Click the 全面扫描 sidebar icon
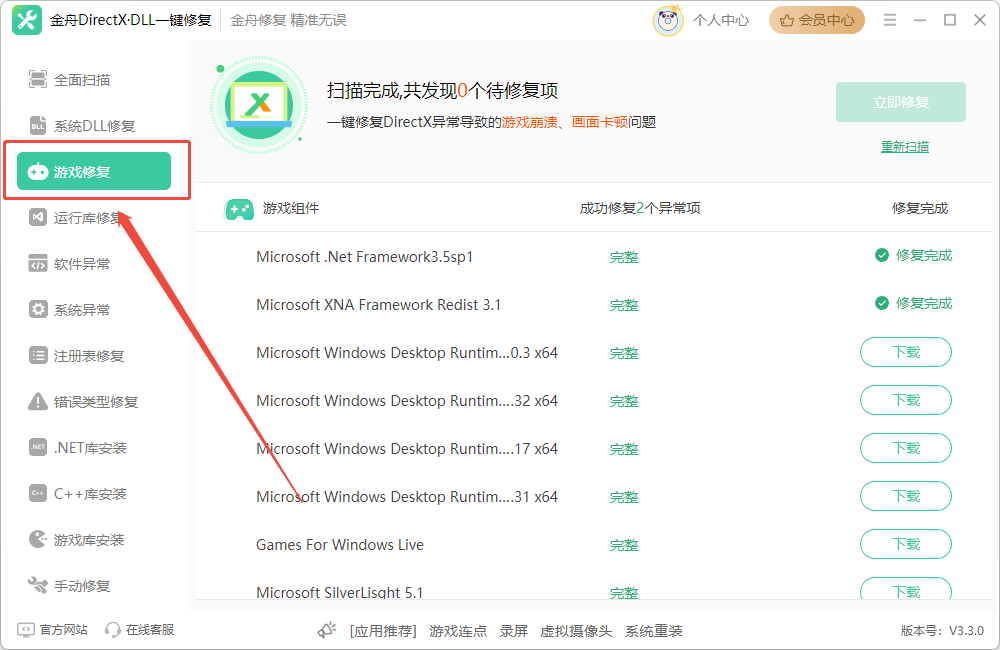 (38, 80)
